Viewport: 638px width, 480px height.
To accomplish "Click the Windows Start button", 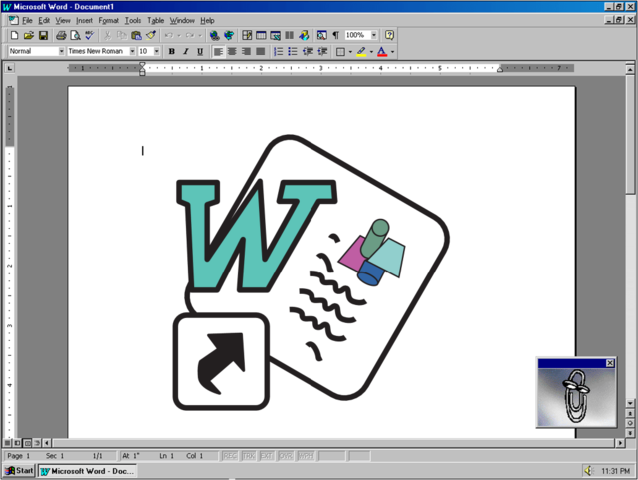I will click(x=19, y=471).
